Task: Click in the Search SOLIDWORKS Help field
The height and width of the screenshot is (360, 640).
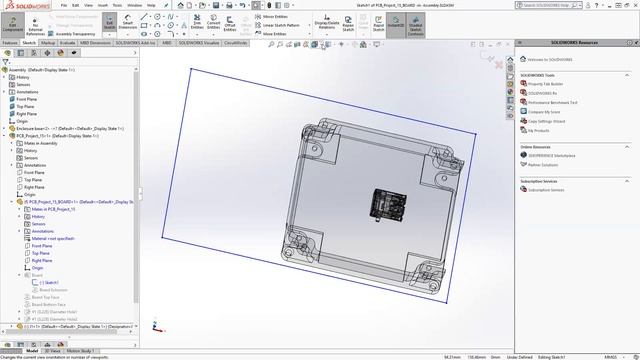Action: 549,5
